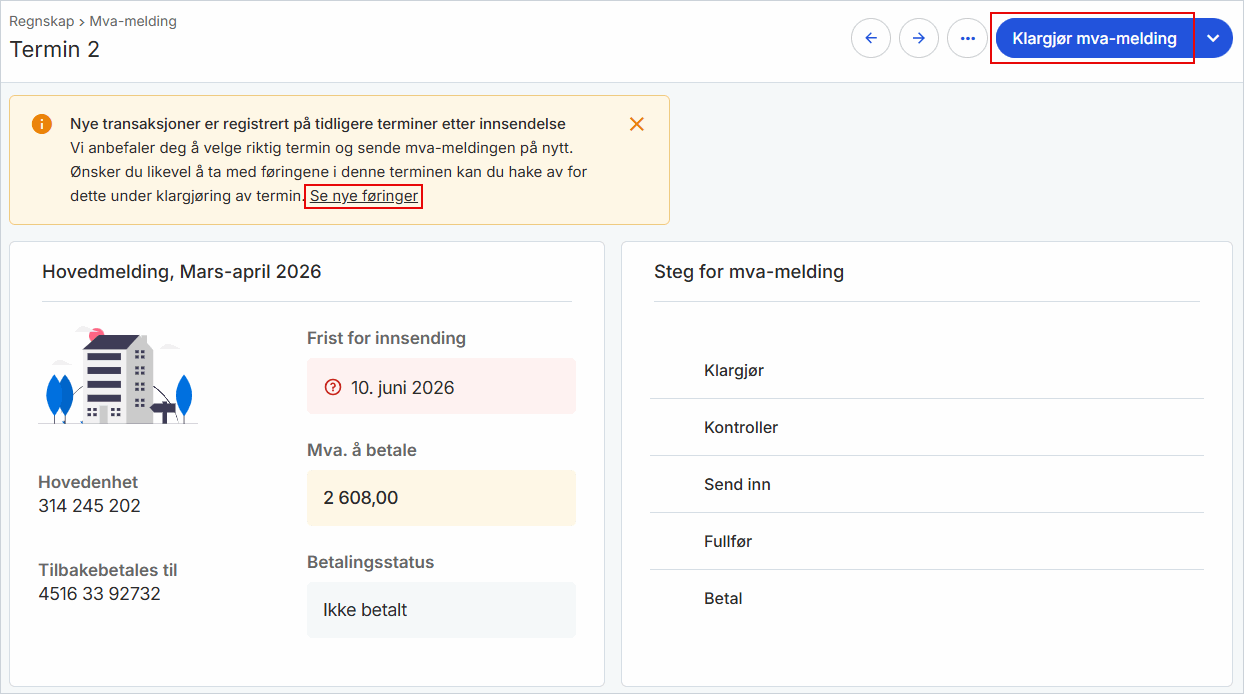Click the deadline value 10. juni 2026
1244x694 pixels.
click(x=402, y=387)
